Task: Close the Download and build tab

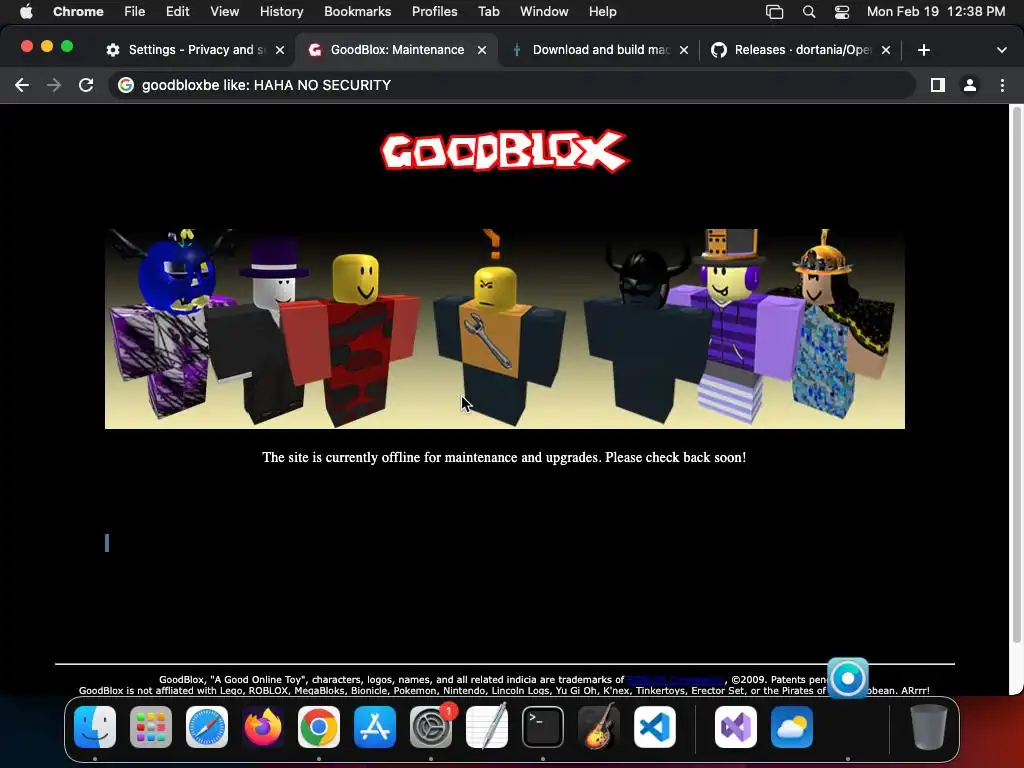Action: 684,50
